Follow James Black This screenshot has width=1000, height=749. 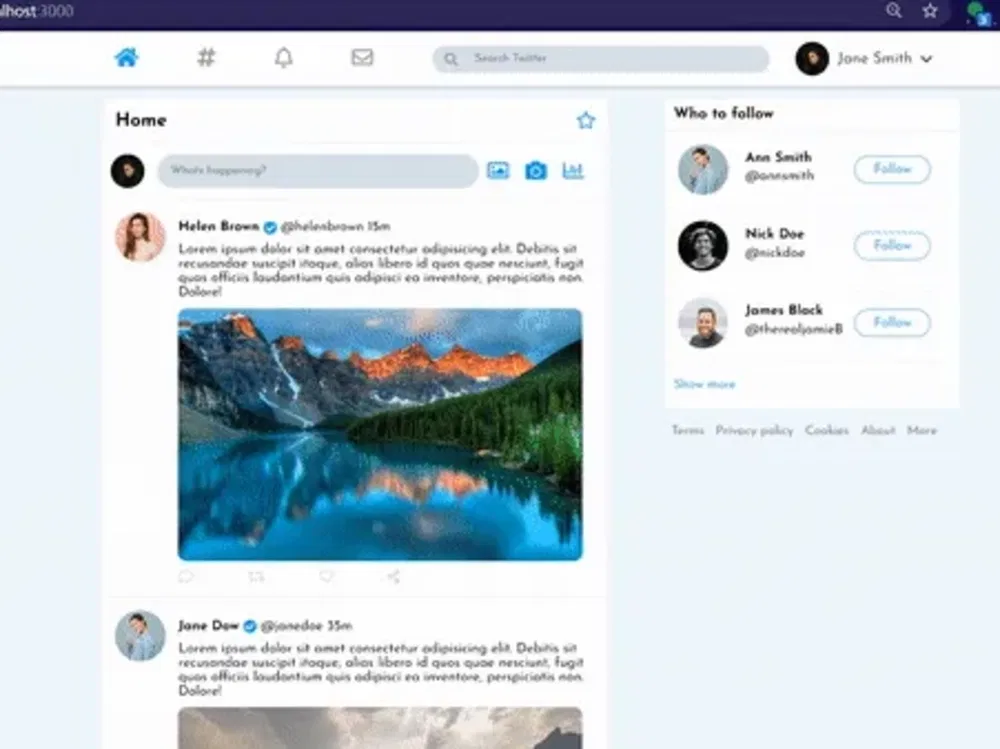click(892, 322)
